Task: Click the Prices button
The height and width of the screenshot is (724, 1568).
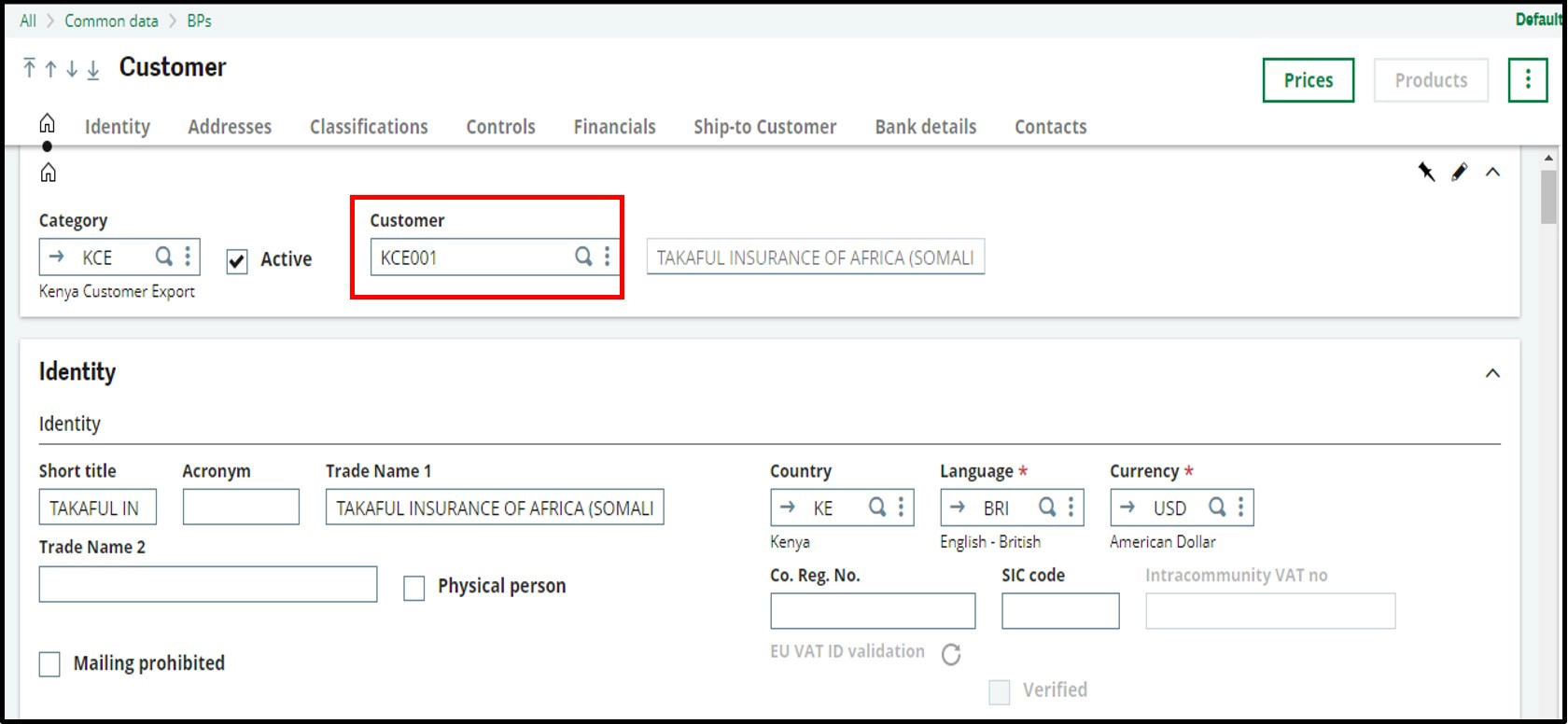Action: pos(1309,80)
